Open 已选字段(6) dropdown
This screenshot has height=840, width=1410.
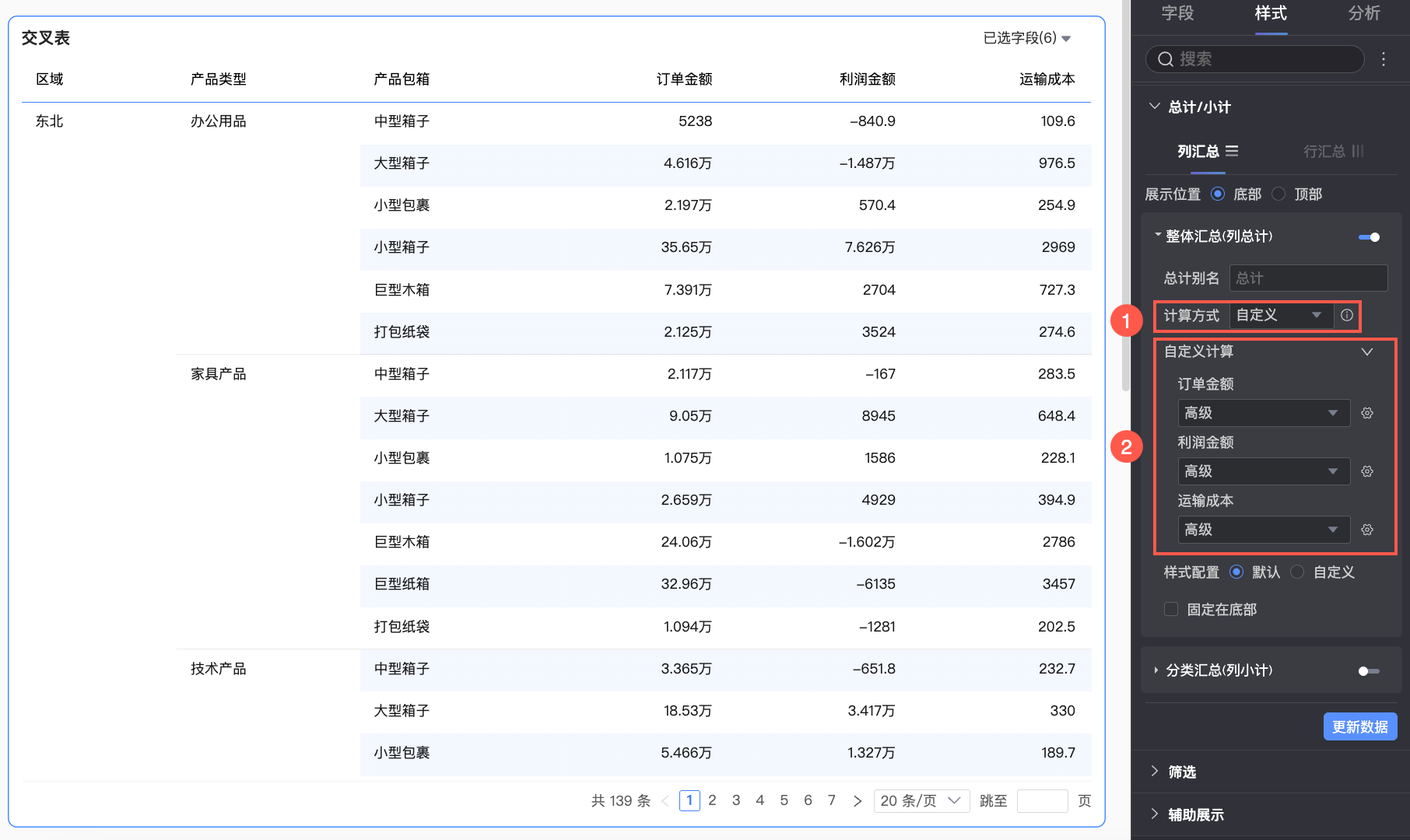click(x=1026, y=38)
